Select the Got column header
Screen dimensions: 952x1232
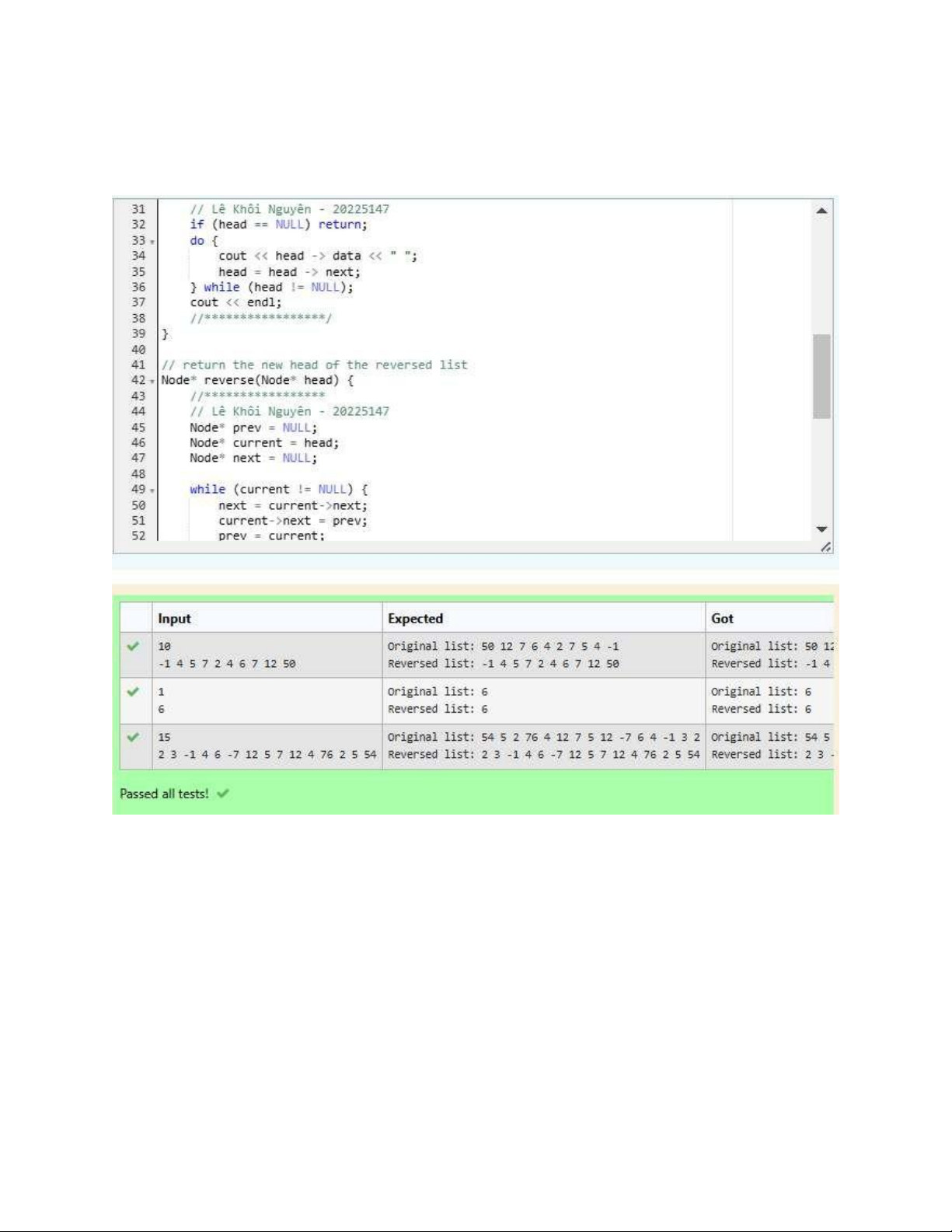pyautogui.click(x=722, y=619)
